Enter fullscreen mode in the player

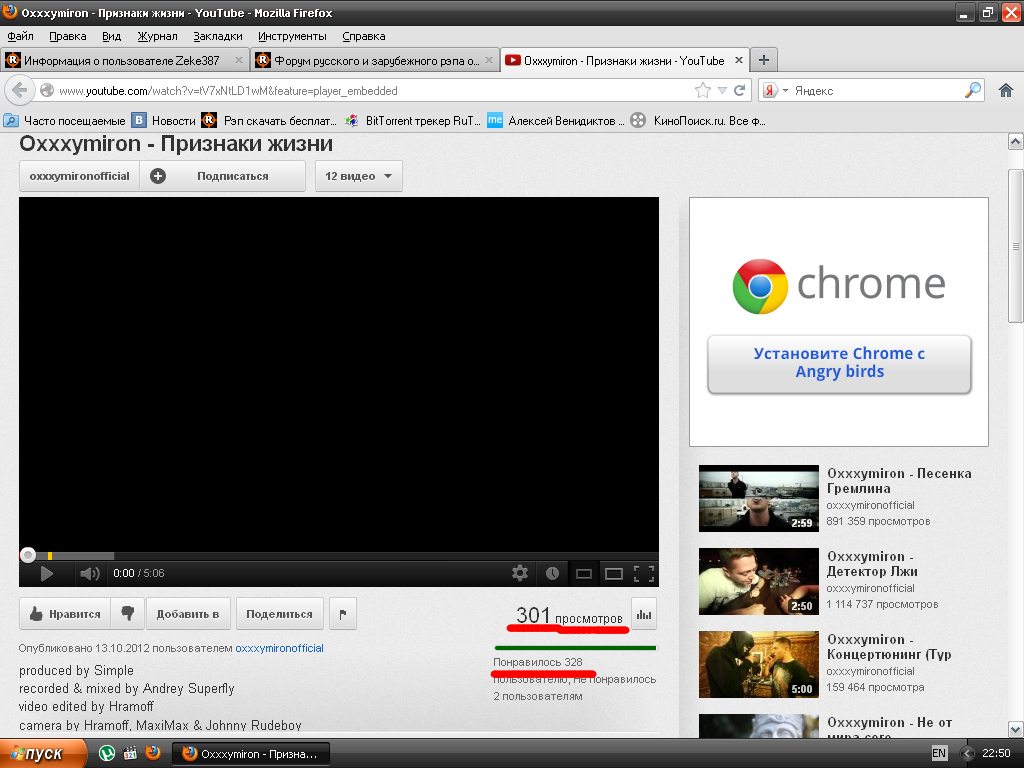[x=644, y=573]
